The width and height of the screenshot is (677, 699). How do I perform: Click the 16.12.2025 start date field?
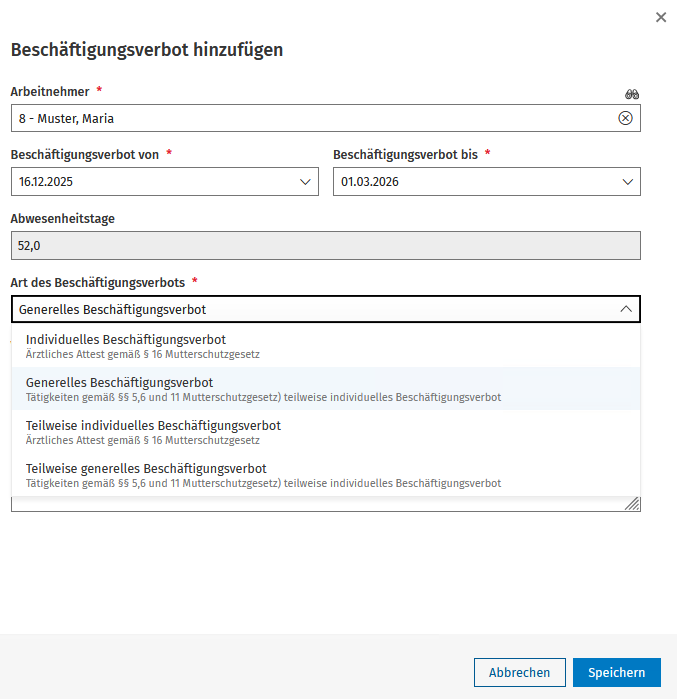[165, 181]
